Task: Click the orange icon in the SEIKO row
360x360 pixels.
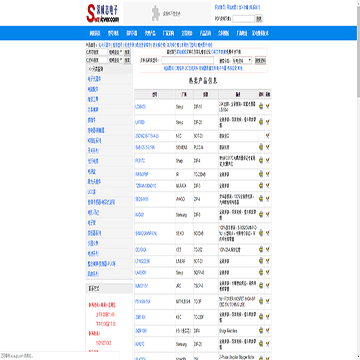Action: click(x=268, y=233)
